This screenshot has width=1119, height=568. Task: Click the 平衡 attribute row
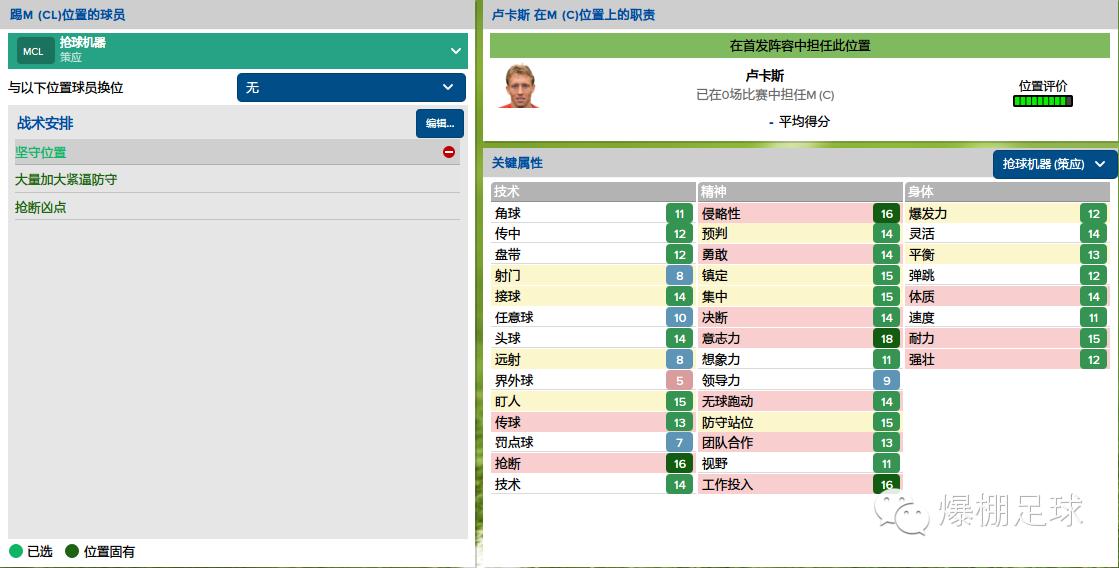pyautogui.click(x=1007, y=255)
